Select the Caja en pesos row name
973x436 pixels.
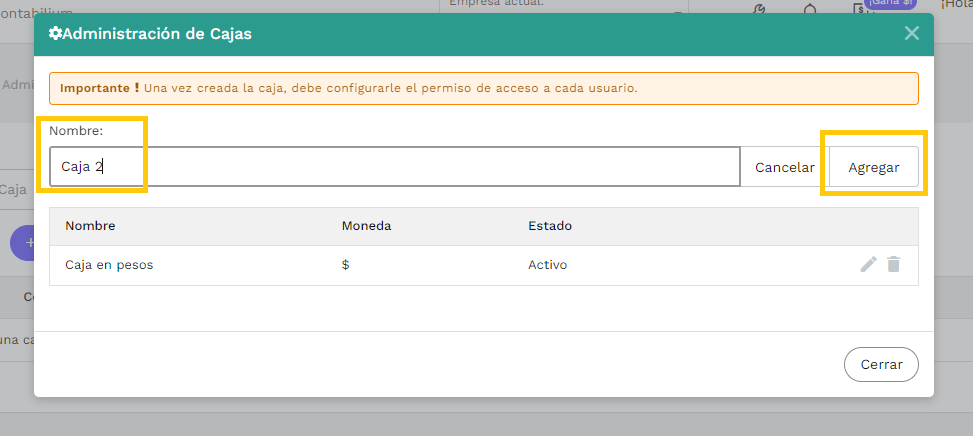pos(109,265)
